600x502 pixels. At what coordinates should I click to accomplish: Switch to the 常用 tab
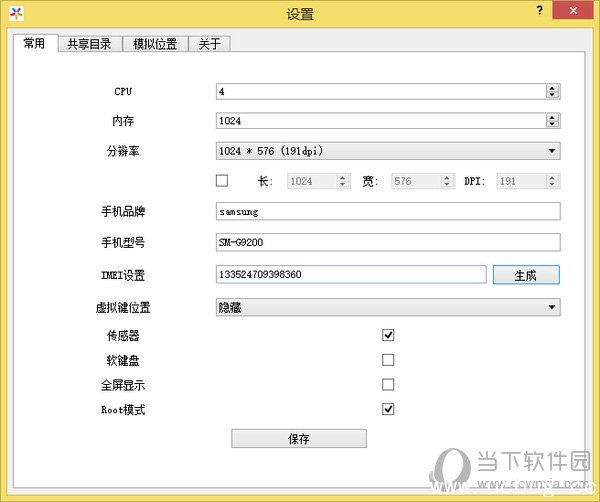click(x=35, y=43)
